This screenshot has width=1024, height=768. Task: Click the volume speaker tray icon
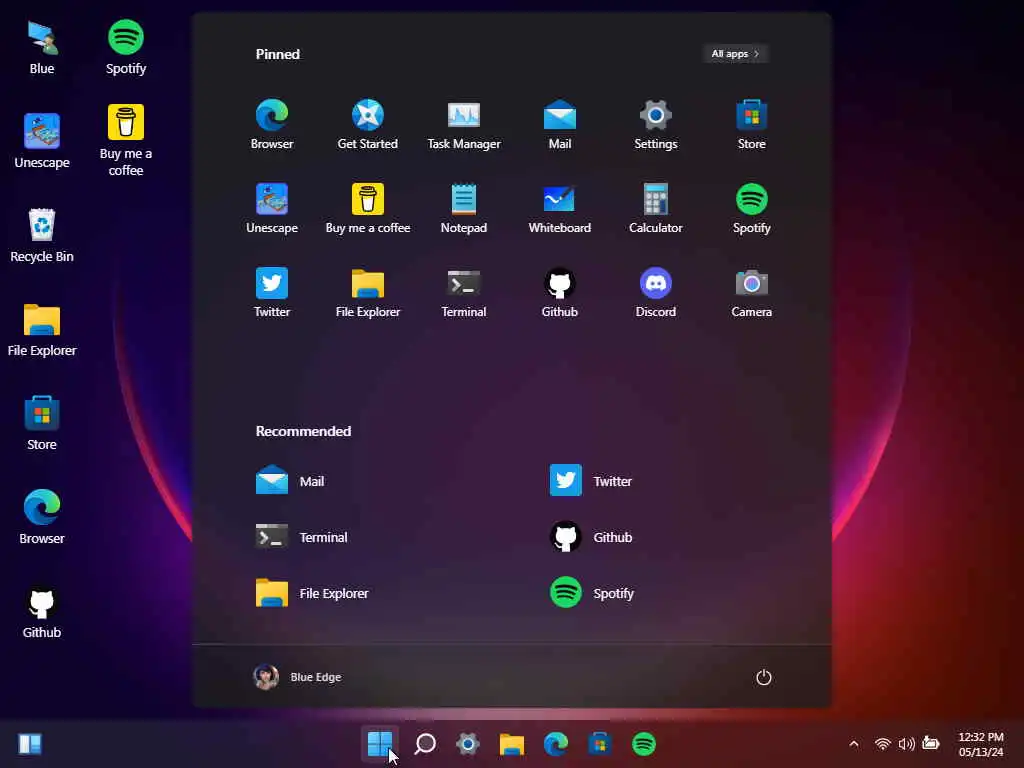pyautogui.click(x=906, y=744)
